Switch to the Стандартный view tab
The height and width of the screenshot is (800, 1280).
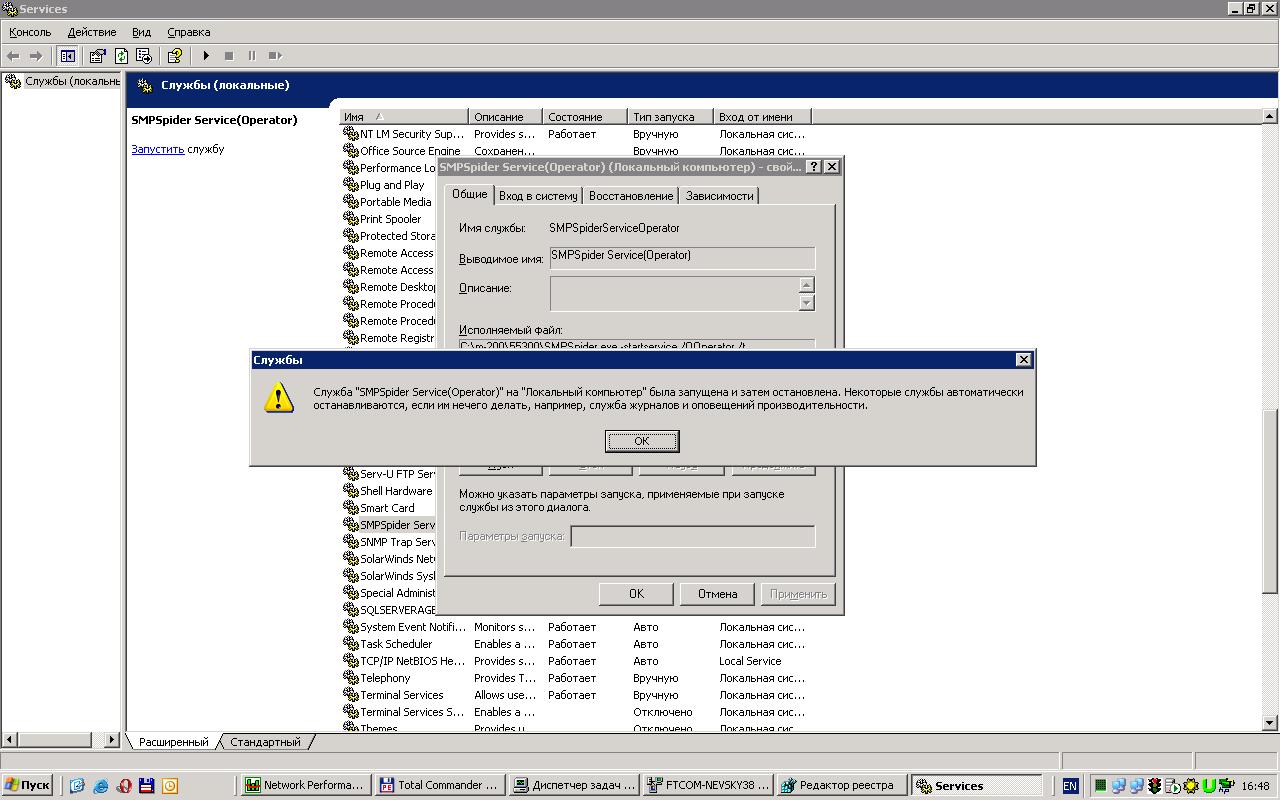point(265,742)
